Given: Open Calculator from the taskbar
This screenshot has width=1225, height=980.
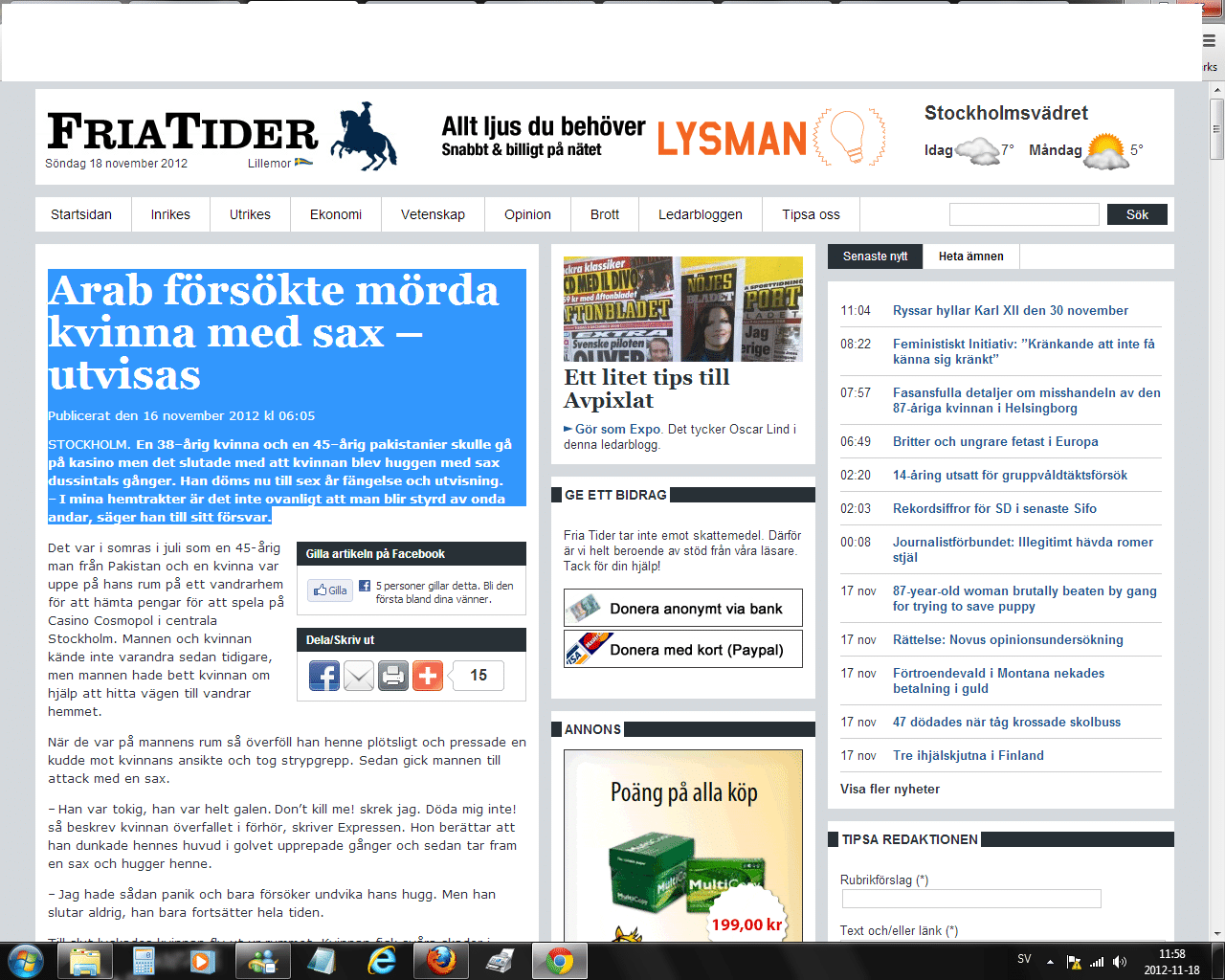Looking at the screenshot, I should (x=144, y=961).
